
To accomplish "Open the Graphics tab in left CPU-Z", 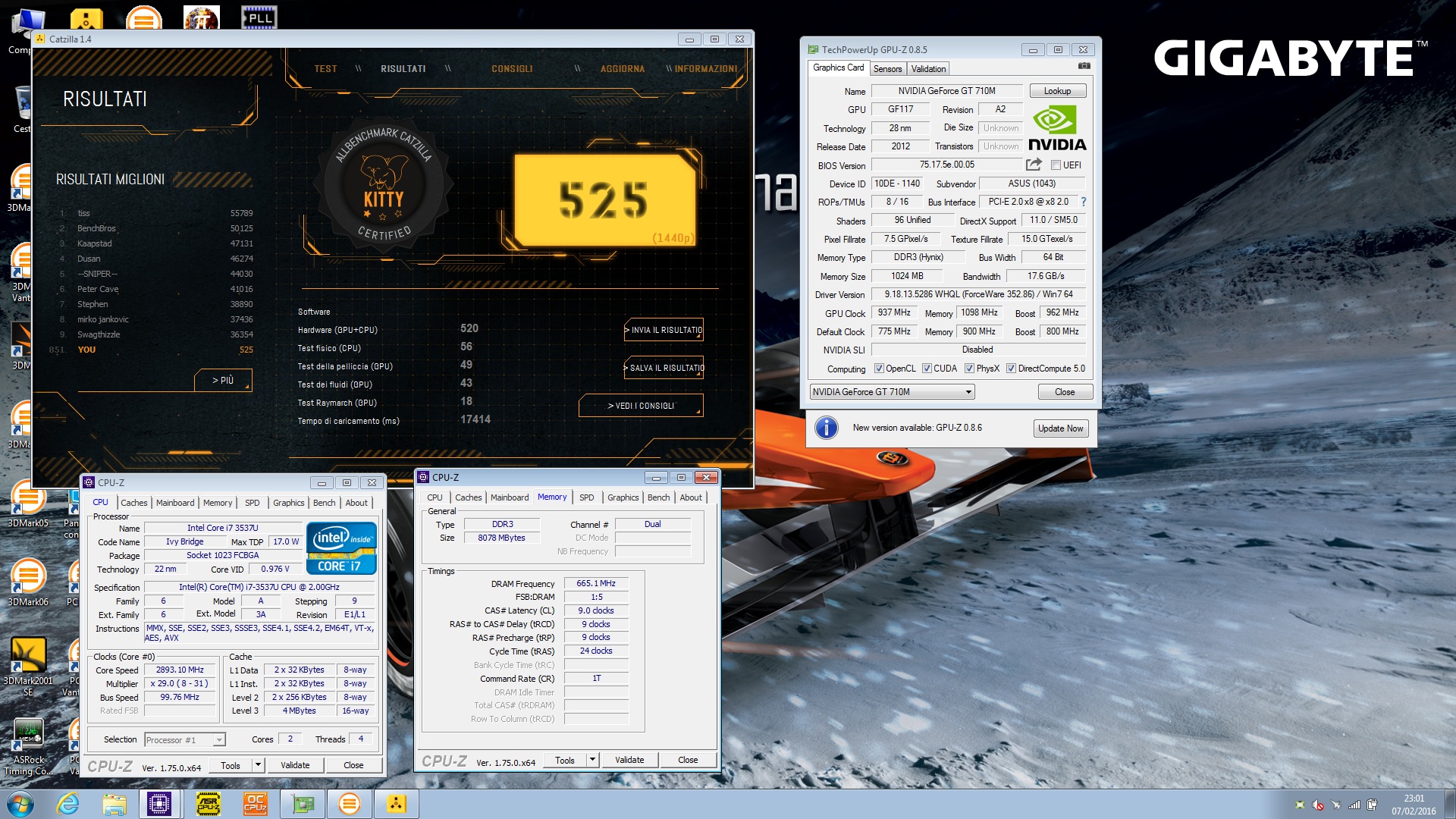I will [x=288, y=503].
